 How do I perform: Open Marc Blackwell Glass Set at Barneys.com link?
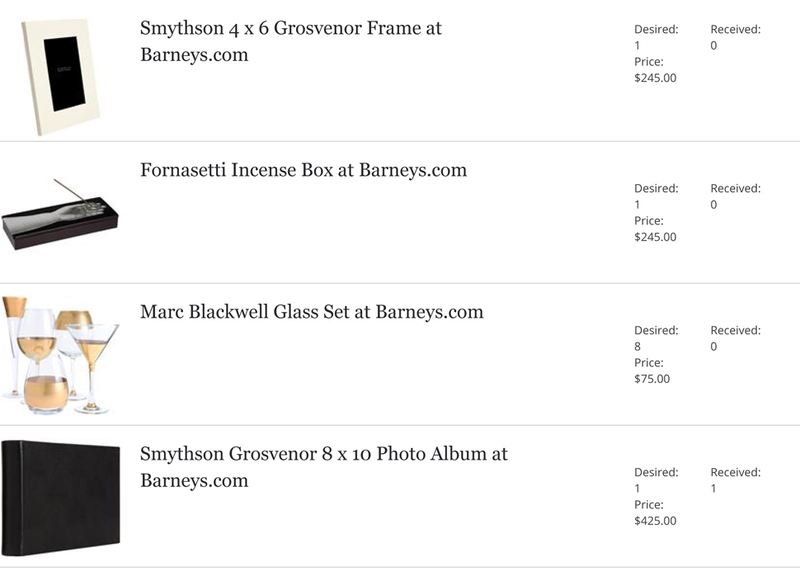(x=312, y=312)
